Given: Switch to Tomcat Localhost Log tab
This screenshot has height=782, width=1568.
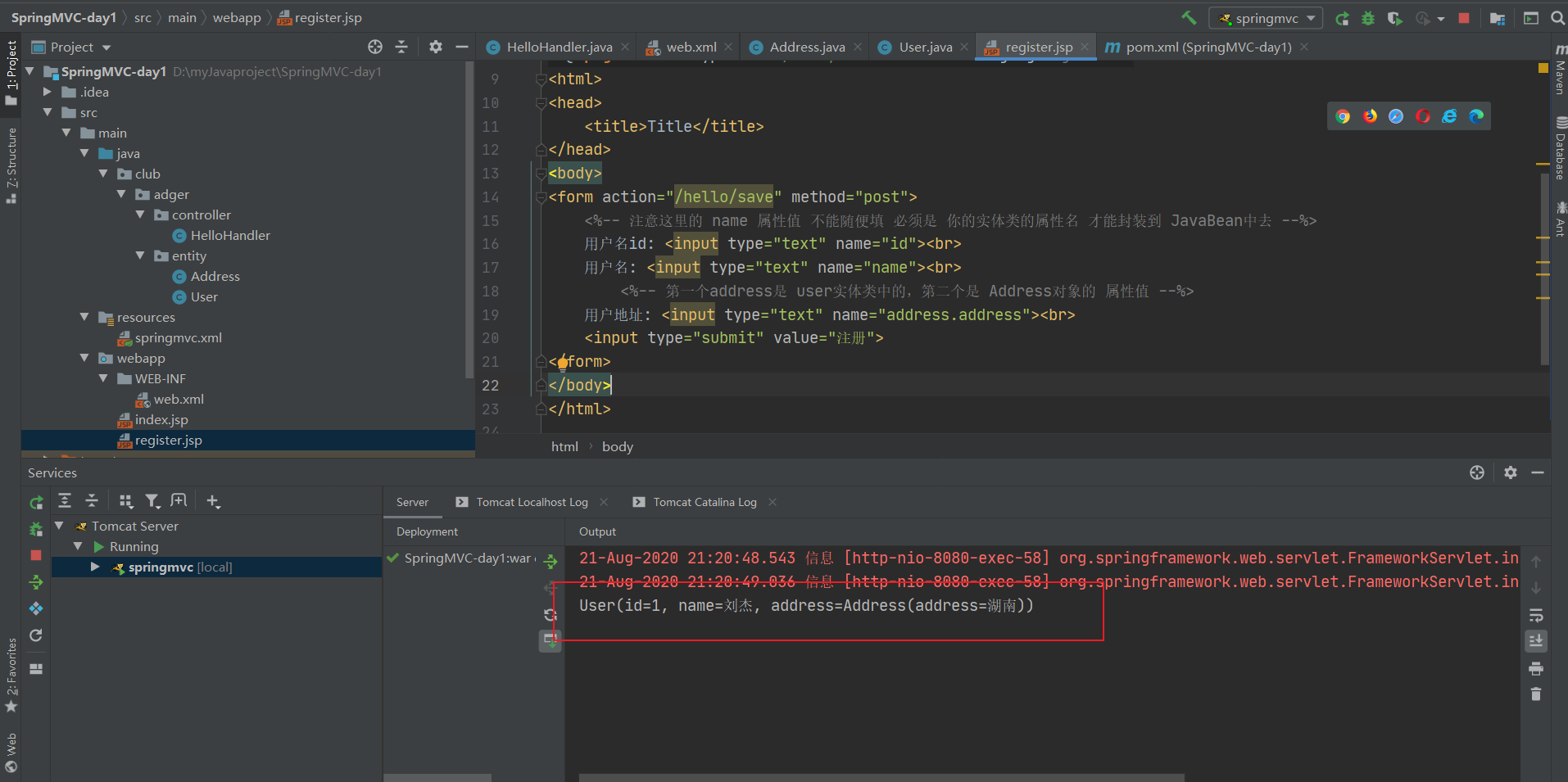Looking at the screenshot, I should [x=532, y=502].
